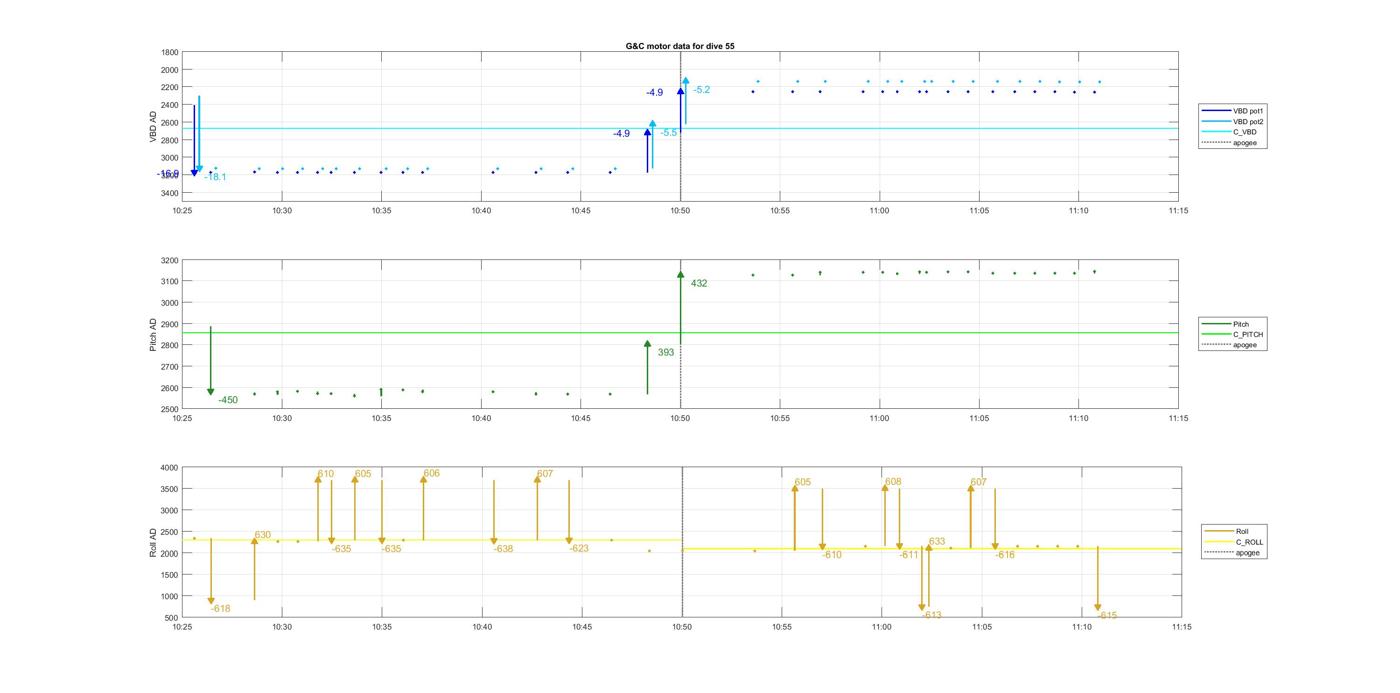
Task: Select the 'VBD pot1' legend entry
Action: [1232, 111]
